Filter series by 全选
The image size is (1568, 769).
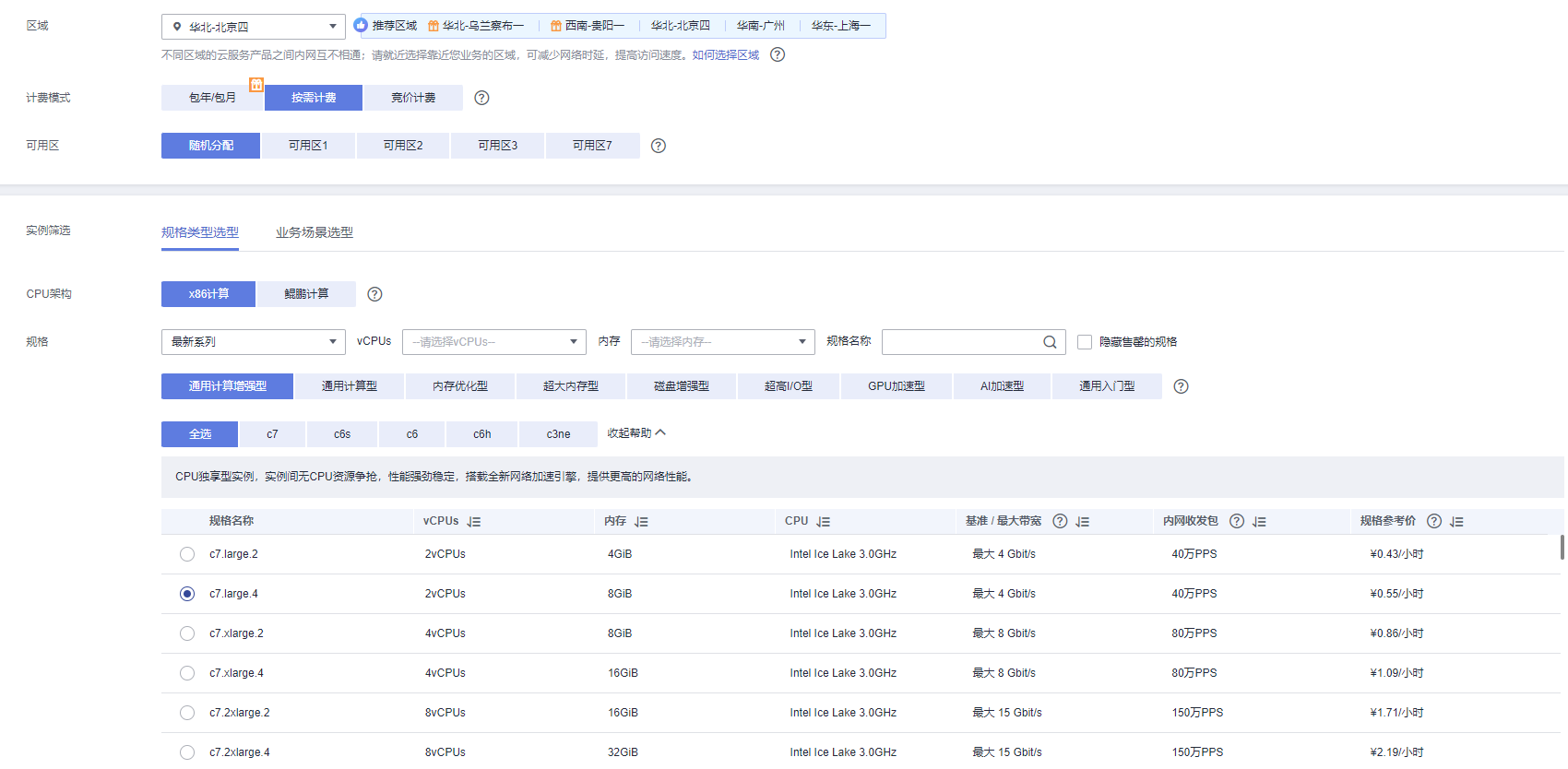click(199, 434)
